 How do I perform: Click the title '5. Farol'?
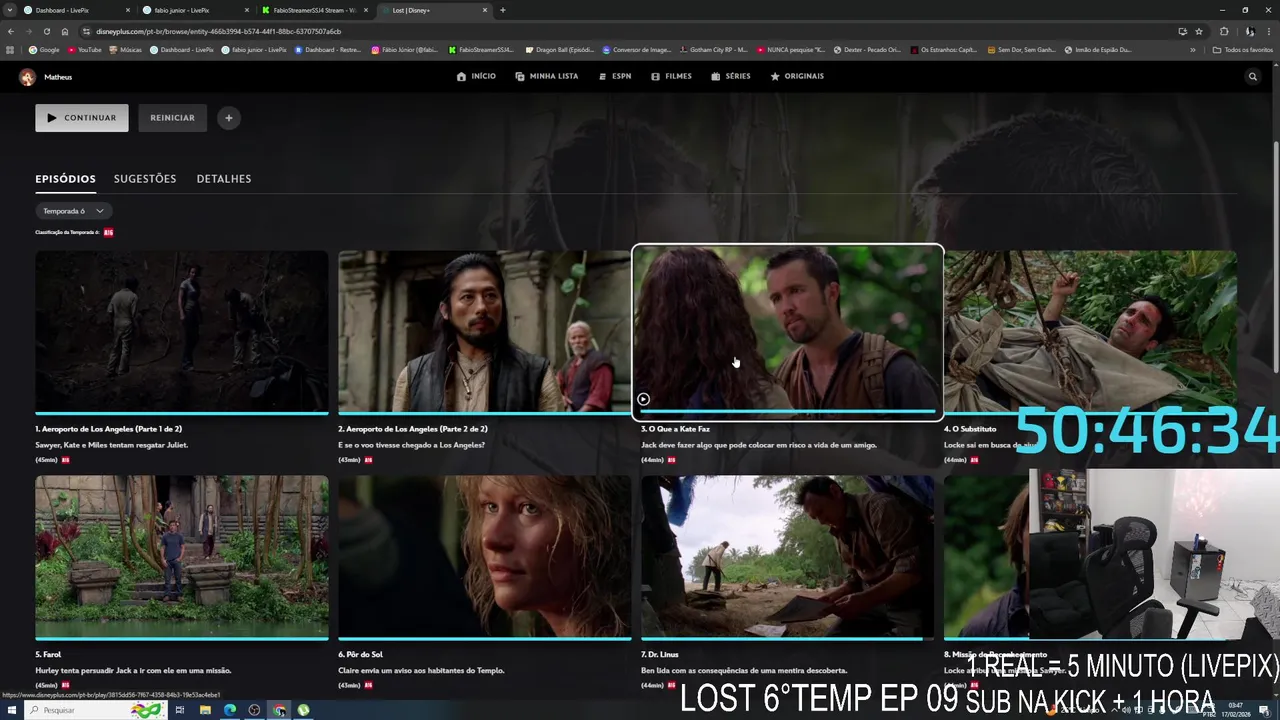pyautogui.click(x=48, y=655)
